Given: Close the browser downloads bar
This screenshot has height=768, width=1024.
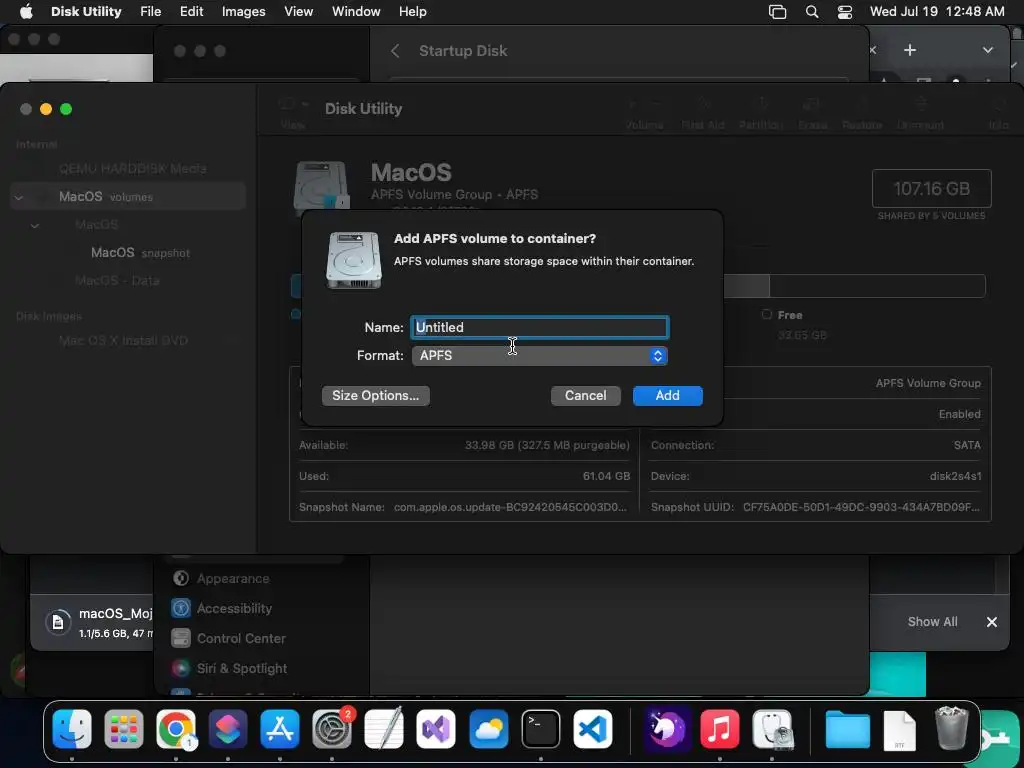Looking at the screenshot, I should [x=991, y=622].
